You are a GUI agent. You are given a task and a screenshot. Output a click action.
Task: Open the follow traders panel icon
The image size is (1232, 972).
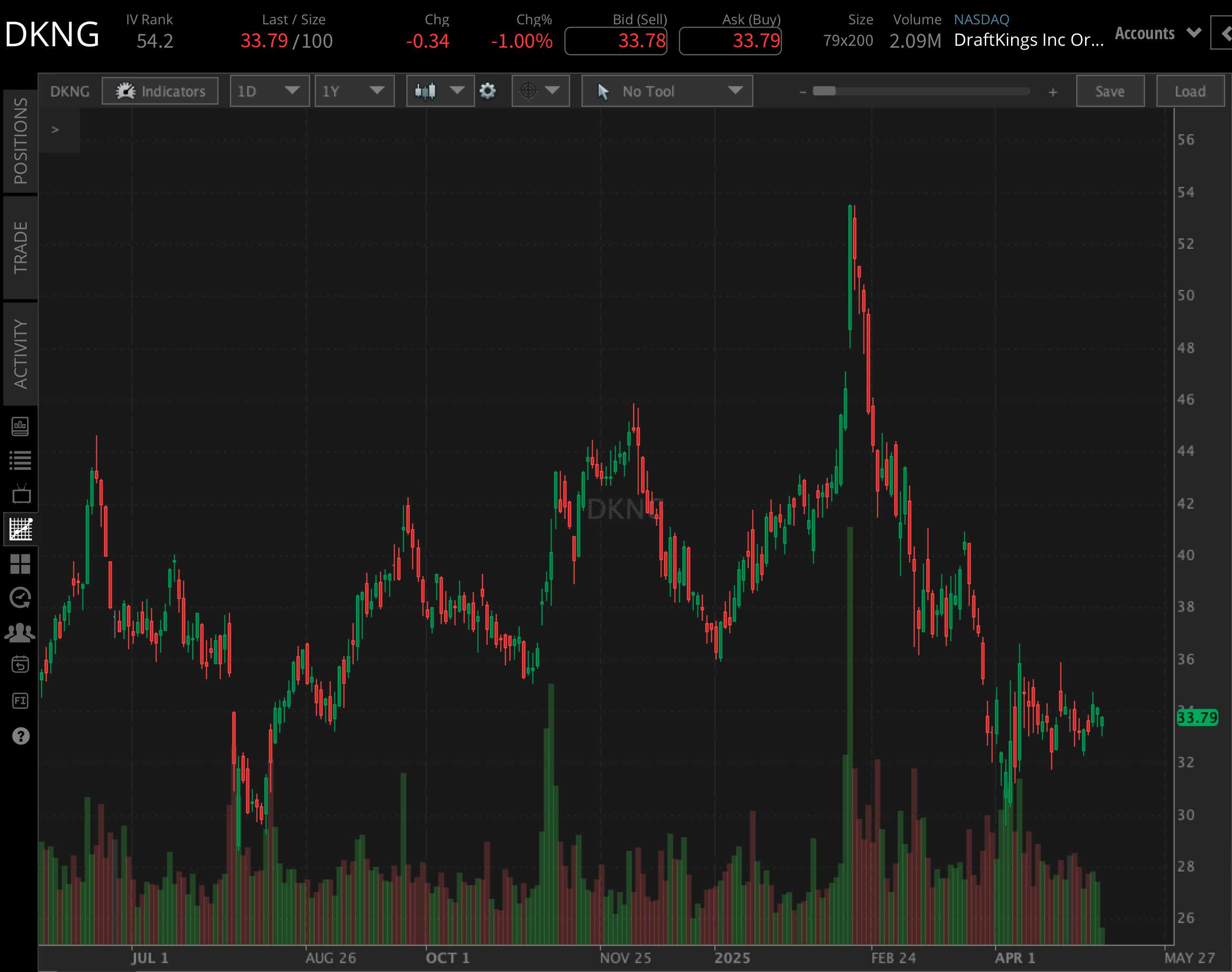21,631
